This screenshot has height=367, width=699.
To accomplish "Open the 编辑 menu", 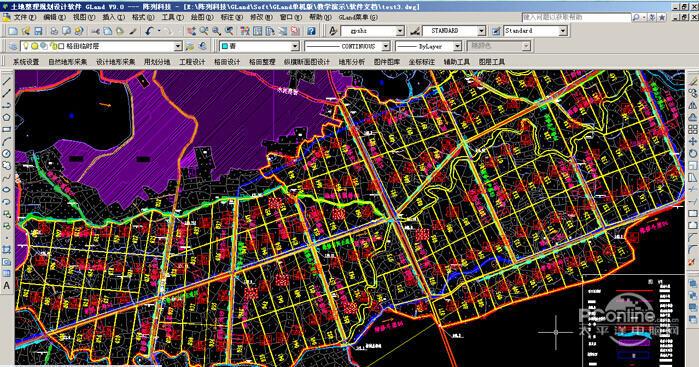I will coord(54,17).
